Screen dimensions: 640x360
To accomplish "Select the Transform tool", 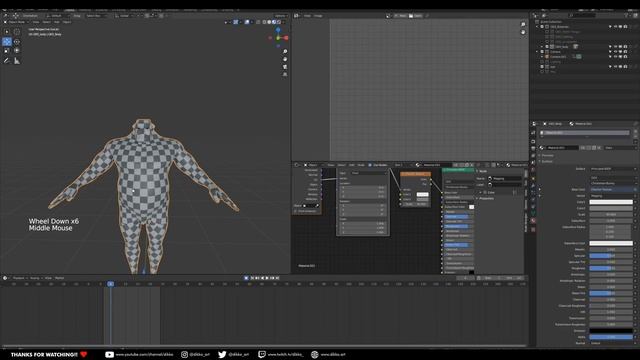I will (17, 51).
